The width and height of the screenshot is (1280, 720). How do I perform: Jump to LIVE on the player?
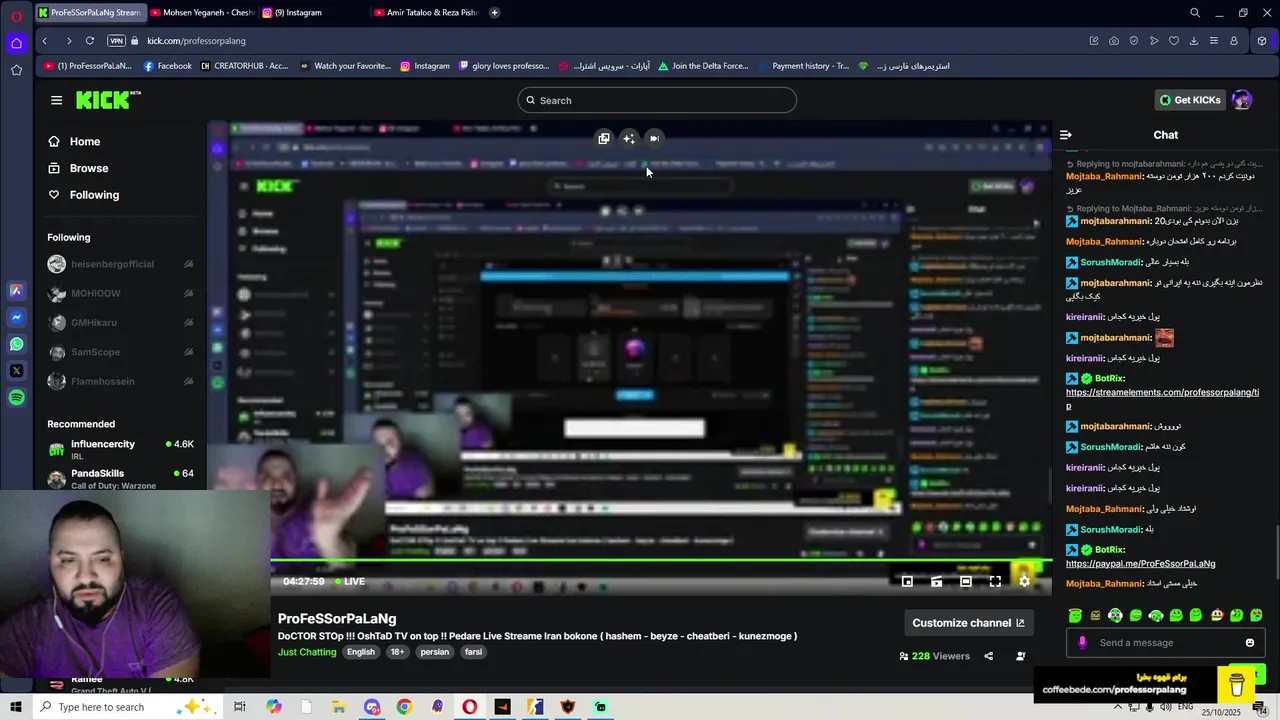pyautogui.click(x=350, y=581)
